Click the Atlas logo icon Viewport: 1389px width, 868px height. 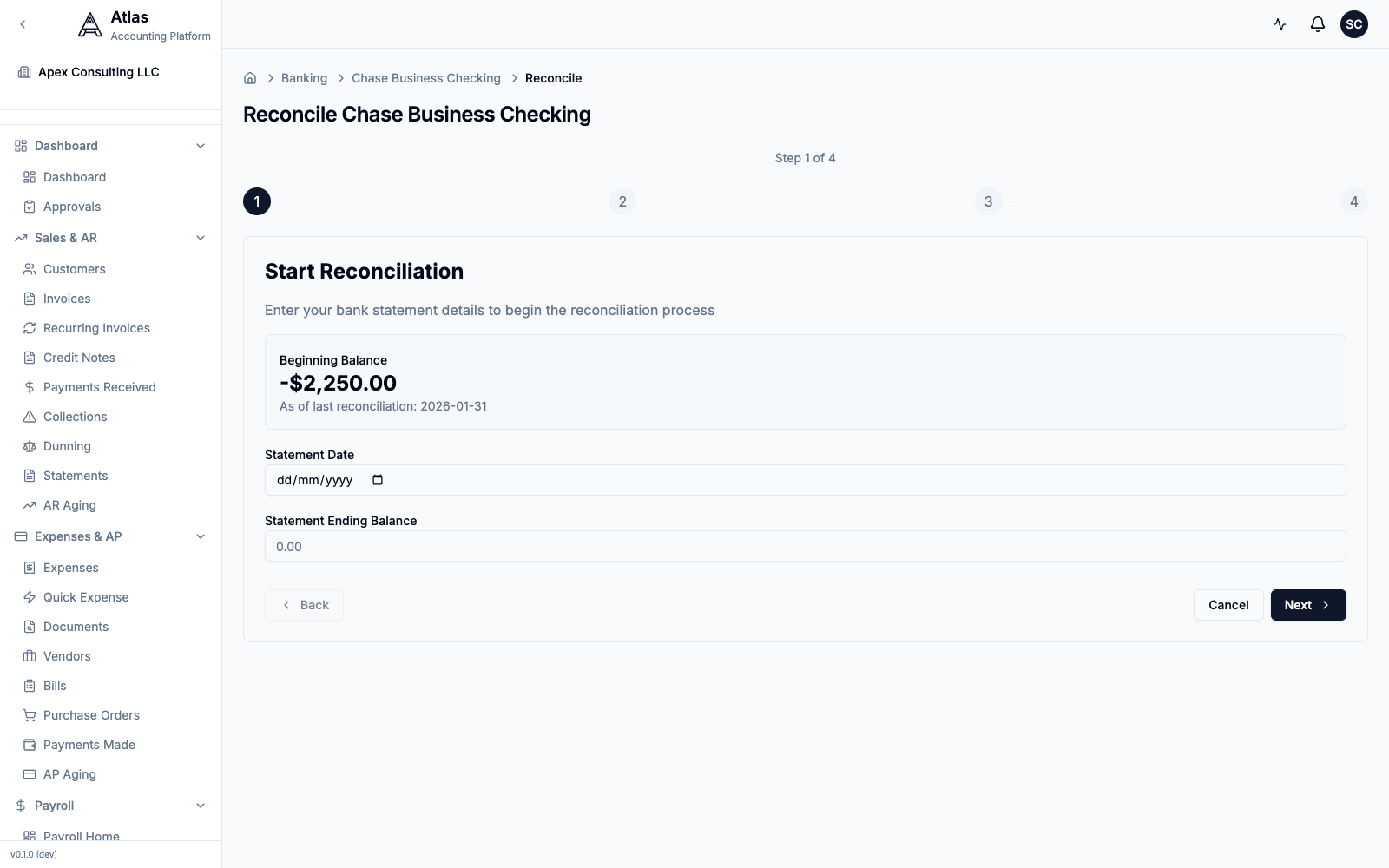tap(90, 24)
